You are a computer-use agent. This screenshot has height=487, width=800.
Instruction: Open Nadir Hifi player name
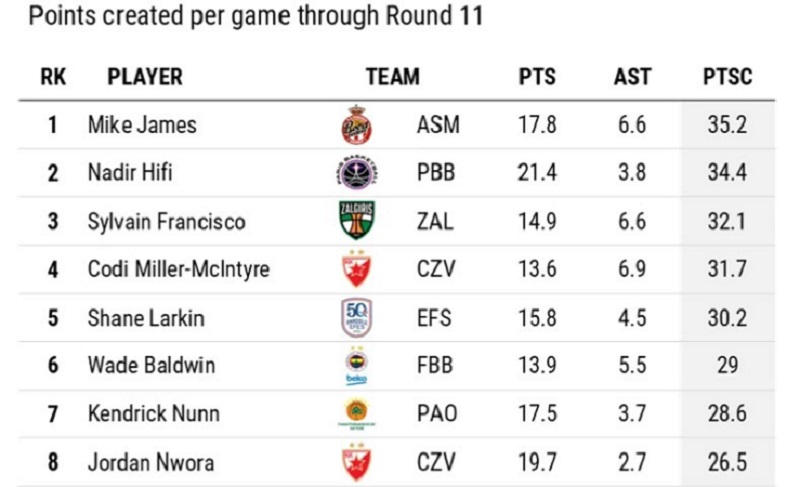tap(130, 173)
